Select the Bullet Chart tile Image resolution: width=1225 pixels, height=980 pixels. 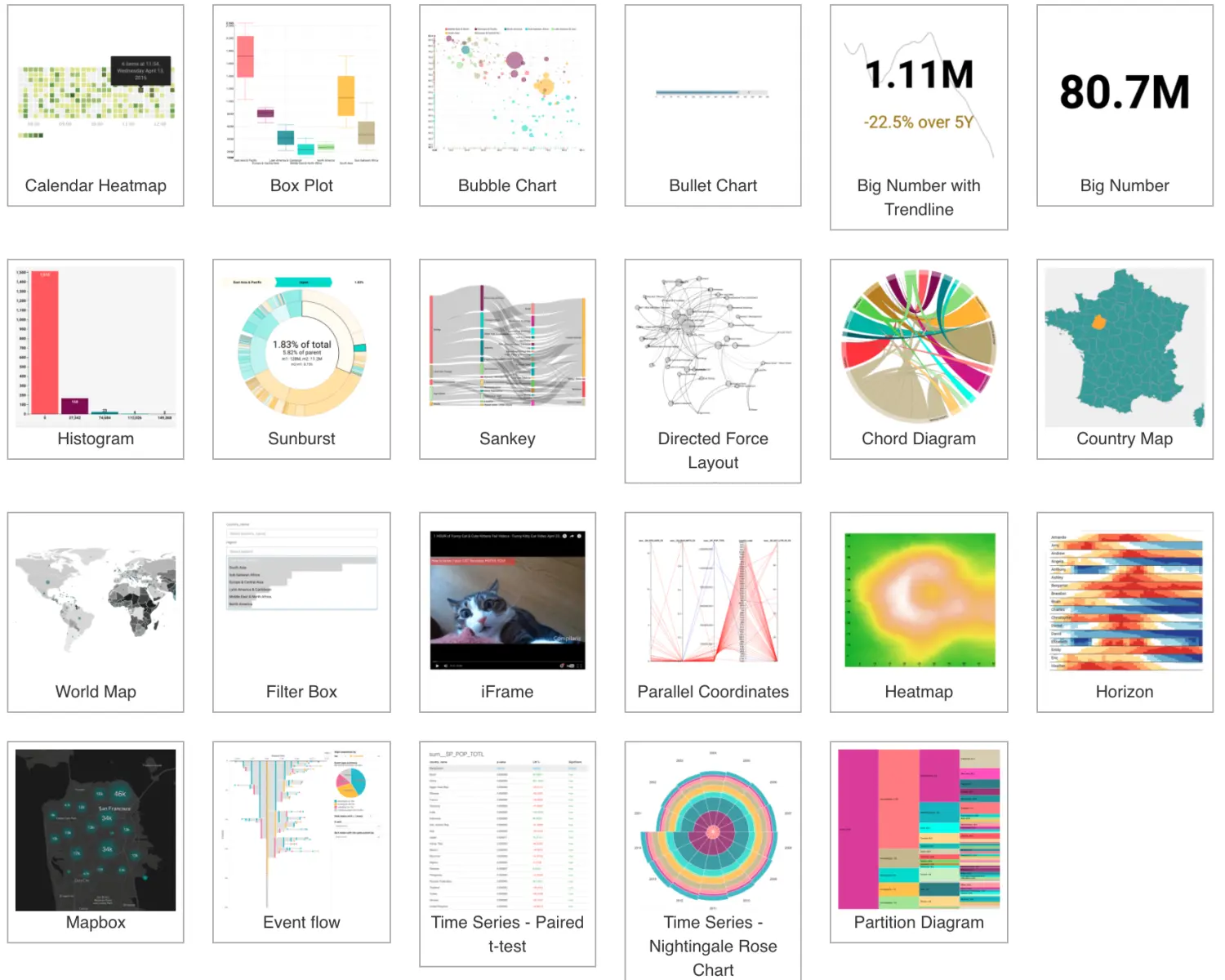(713, 105)
